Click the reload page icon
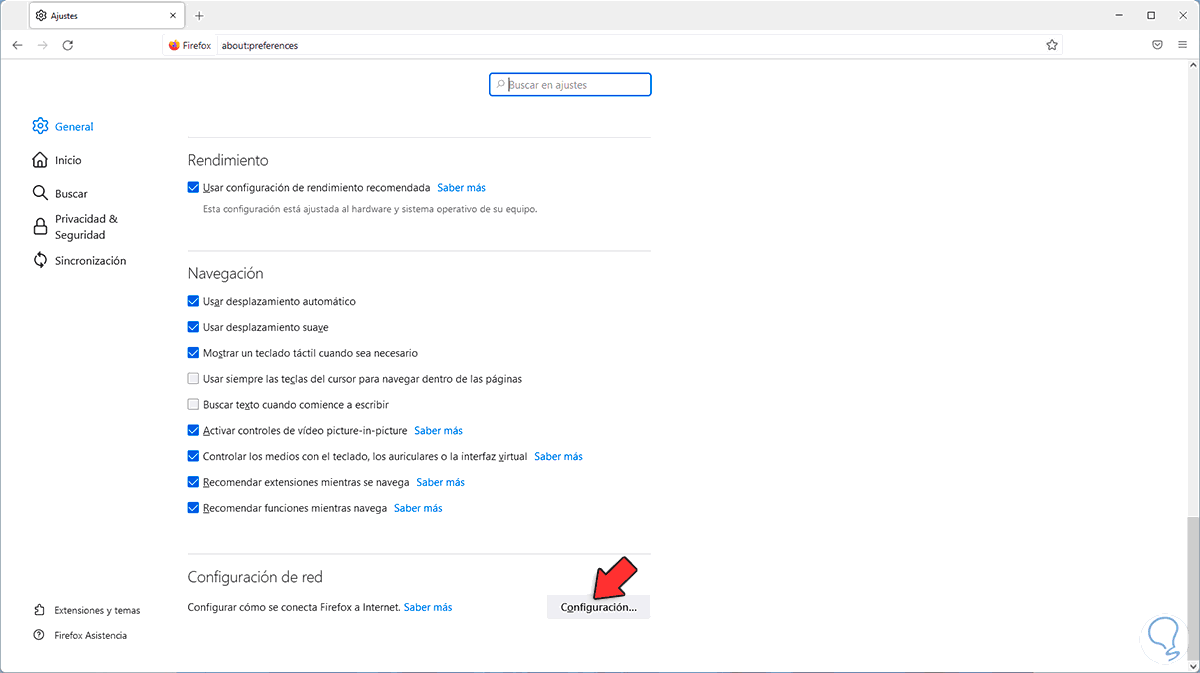This screenshot has height=673, width=1200. 68,45
